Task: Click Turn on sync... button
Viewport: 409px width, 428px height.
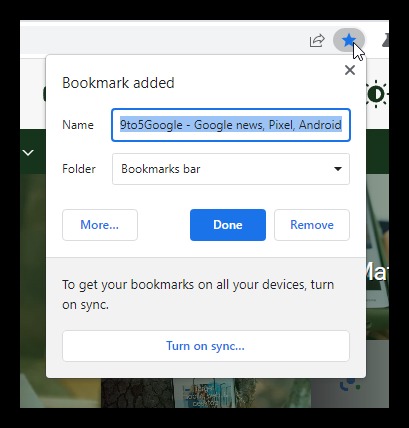Action: (x=206, y=346)
